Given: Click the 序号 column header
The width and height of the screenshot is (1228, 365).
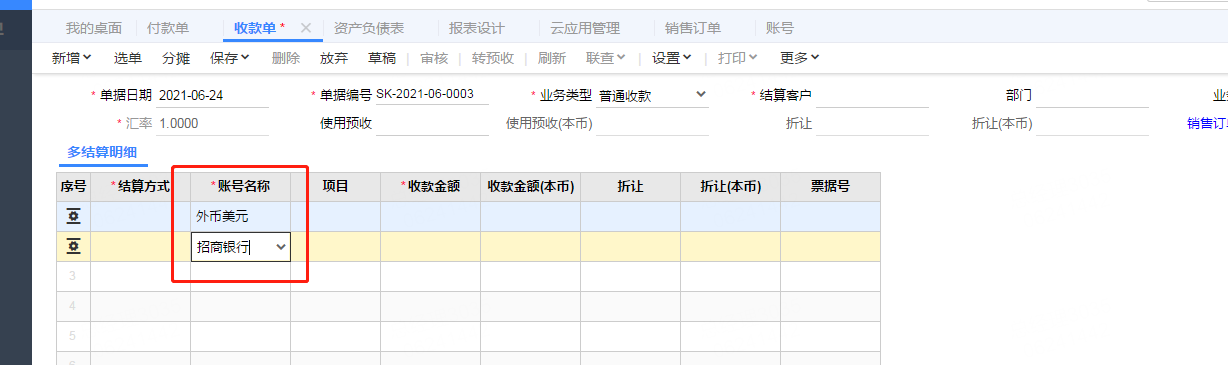Looking at the screenshot, I should pyautogui.click(x=74, y=187).
